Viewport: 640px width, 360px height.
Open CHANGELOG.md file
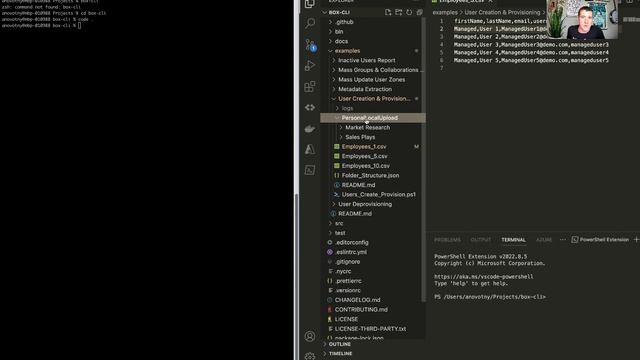coord(358,300)
